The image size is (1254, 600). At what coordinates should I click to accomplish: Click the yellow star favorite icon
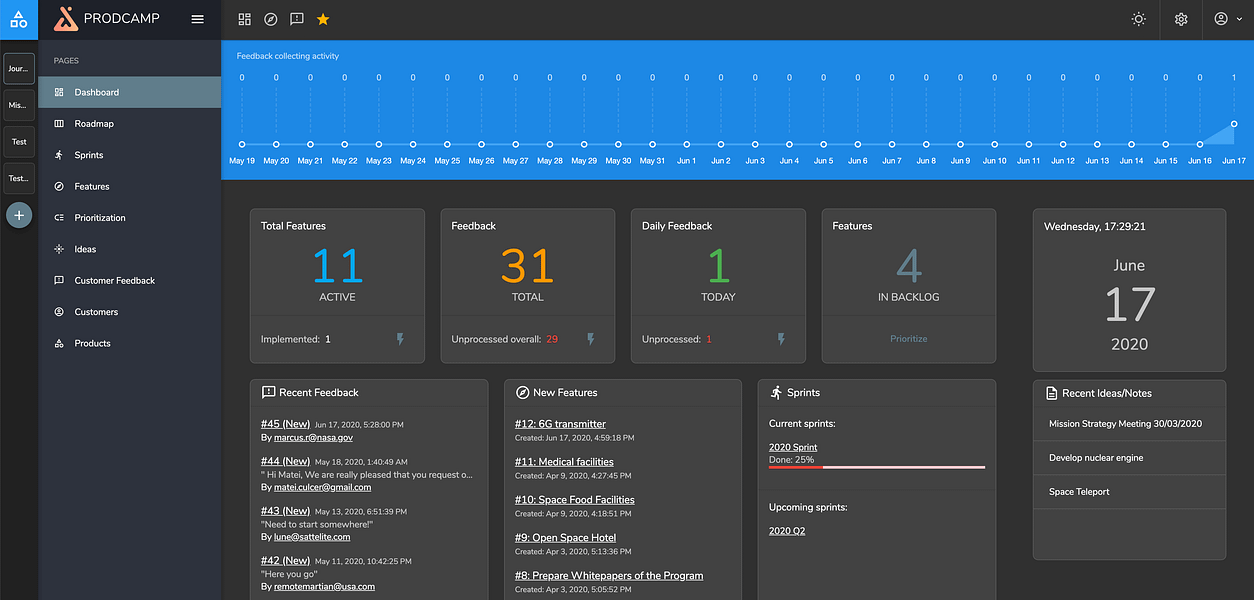[323, 19]
